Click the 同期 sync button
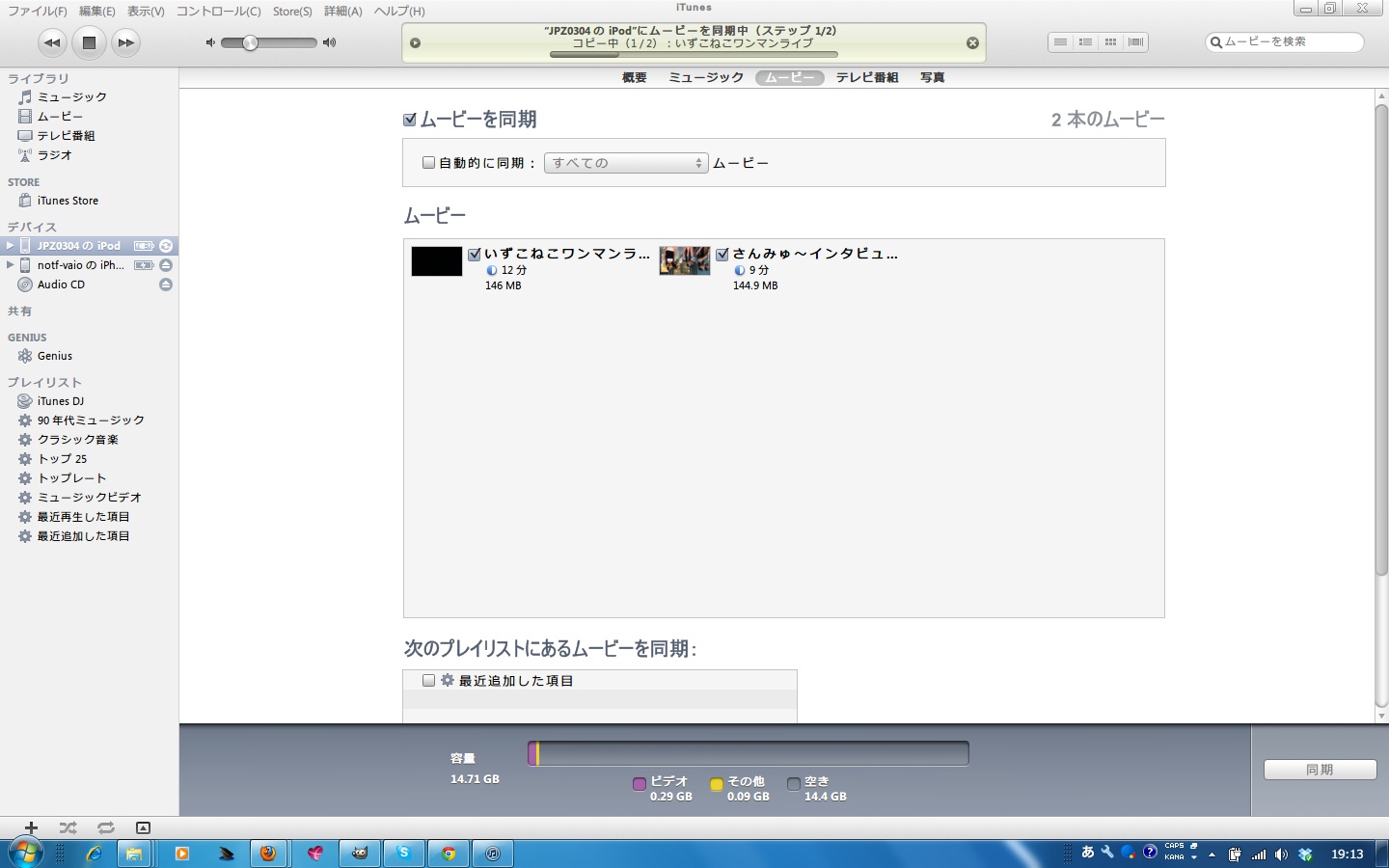 point(1320,770)
